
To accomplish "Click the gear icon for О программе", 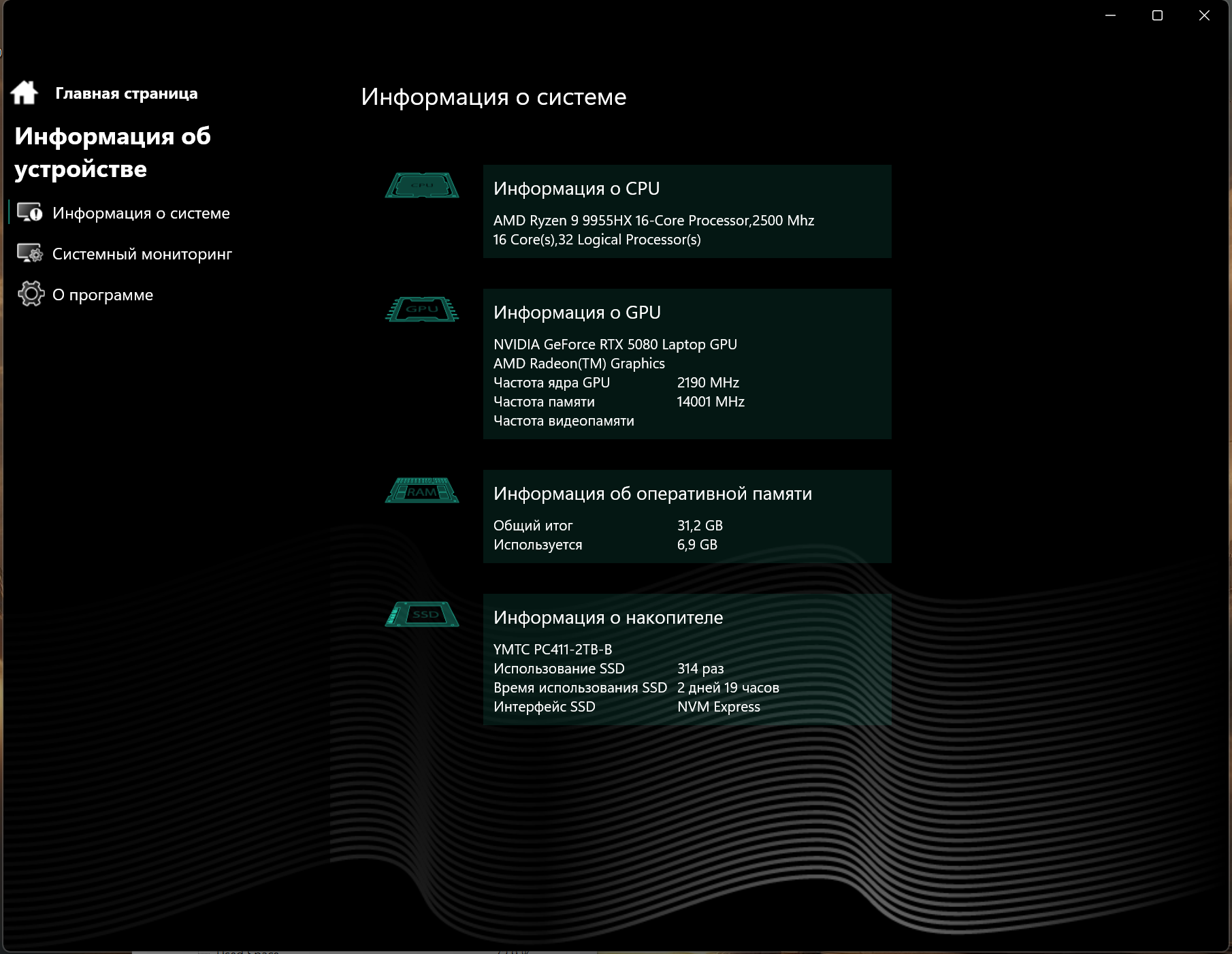I will click(x=31, y=294).
